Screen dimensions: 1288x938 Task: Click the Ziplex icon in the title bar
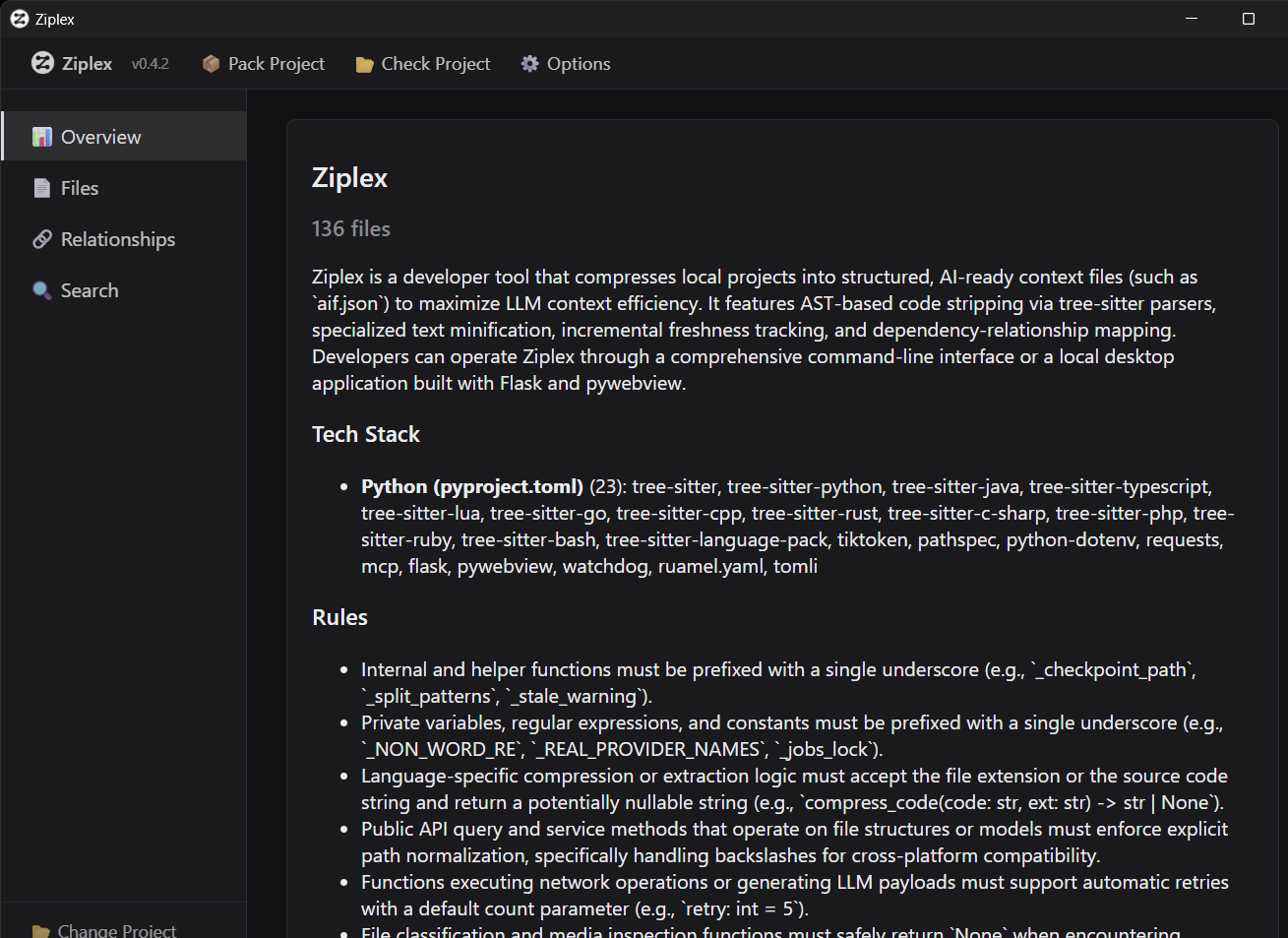[x=20, y=19]
